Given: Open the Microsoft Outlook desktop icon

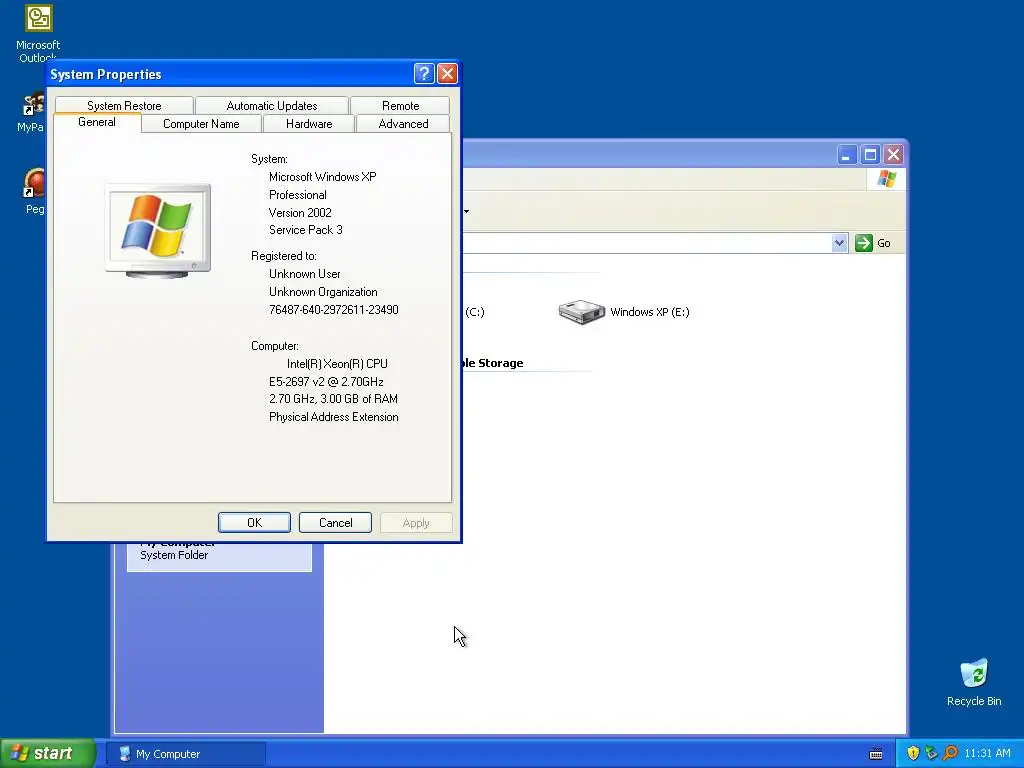Looking at the screenshot, I should click(x=39, y=18).
